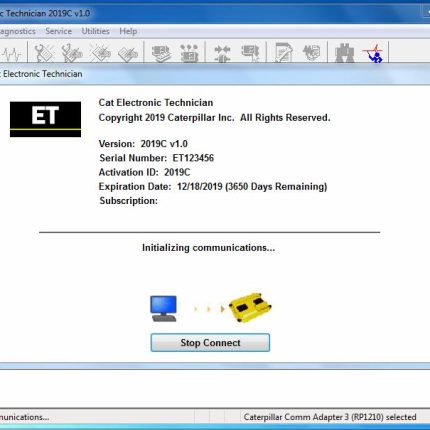This screenshot has height=430, width=430.
Task: Open Active Diagnostic Codes stethoscope icon
Action: click(44, 53)
